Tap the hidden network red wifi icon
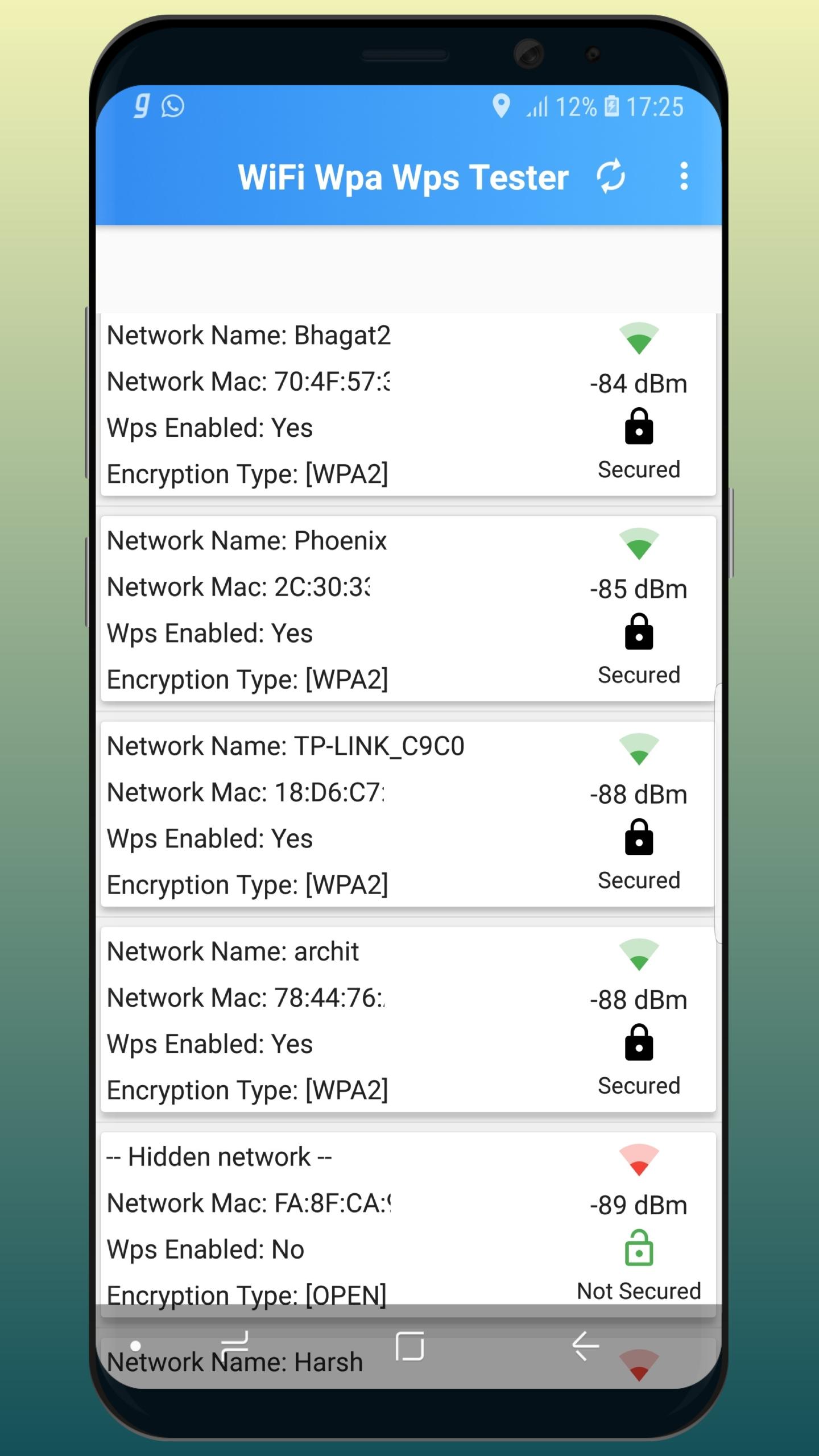The height and width of the screenshot is (1456, 819). point(639,1160)
